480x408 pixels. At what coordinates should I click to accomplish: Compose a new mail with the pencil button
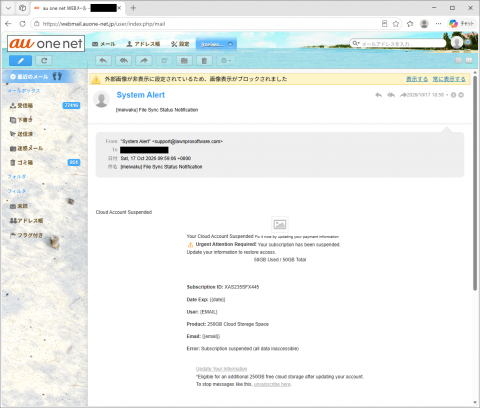[x=20, y=61]
